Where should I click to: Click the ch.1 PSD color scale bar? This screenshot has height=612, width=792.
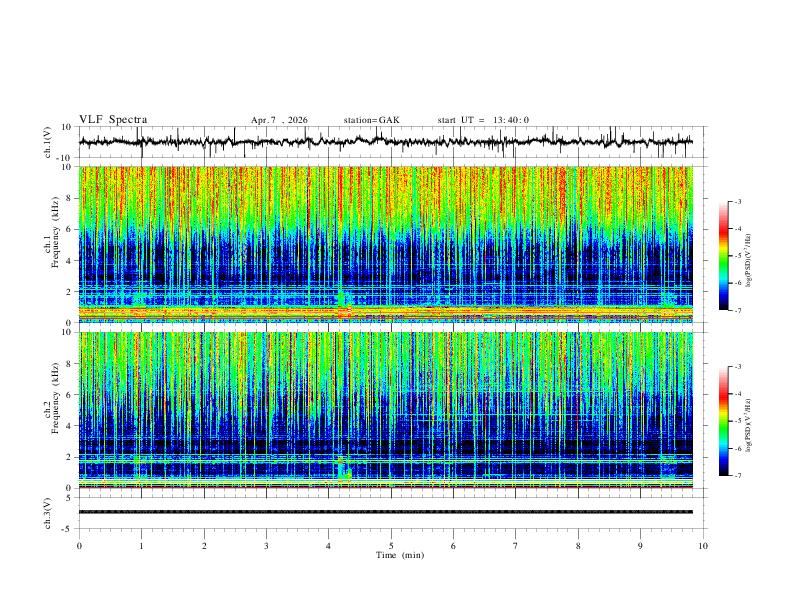[x=723, y=256]
